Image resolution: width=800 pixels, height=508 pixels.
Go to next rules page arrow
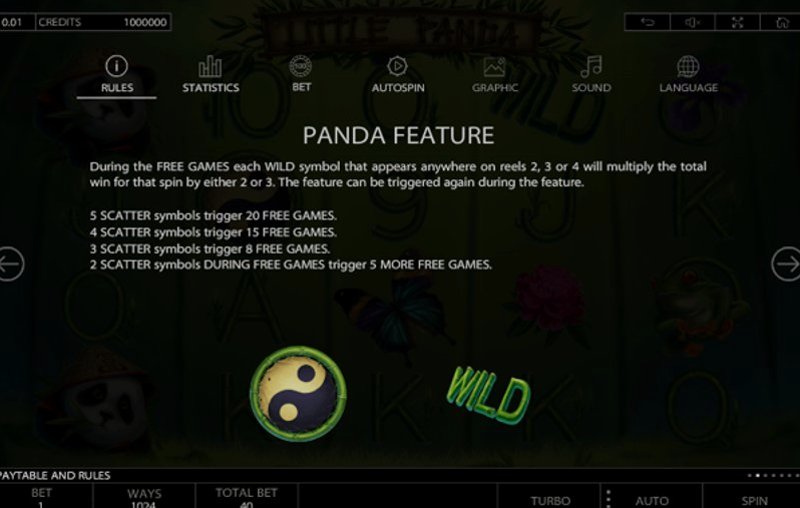[x=786, y=264]
